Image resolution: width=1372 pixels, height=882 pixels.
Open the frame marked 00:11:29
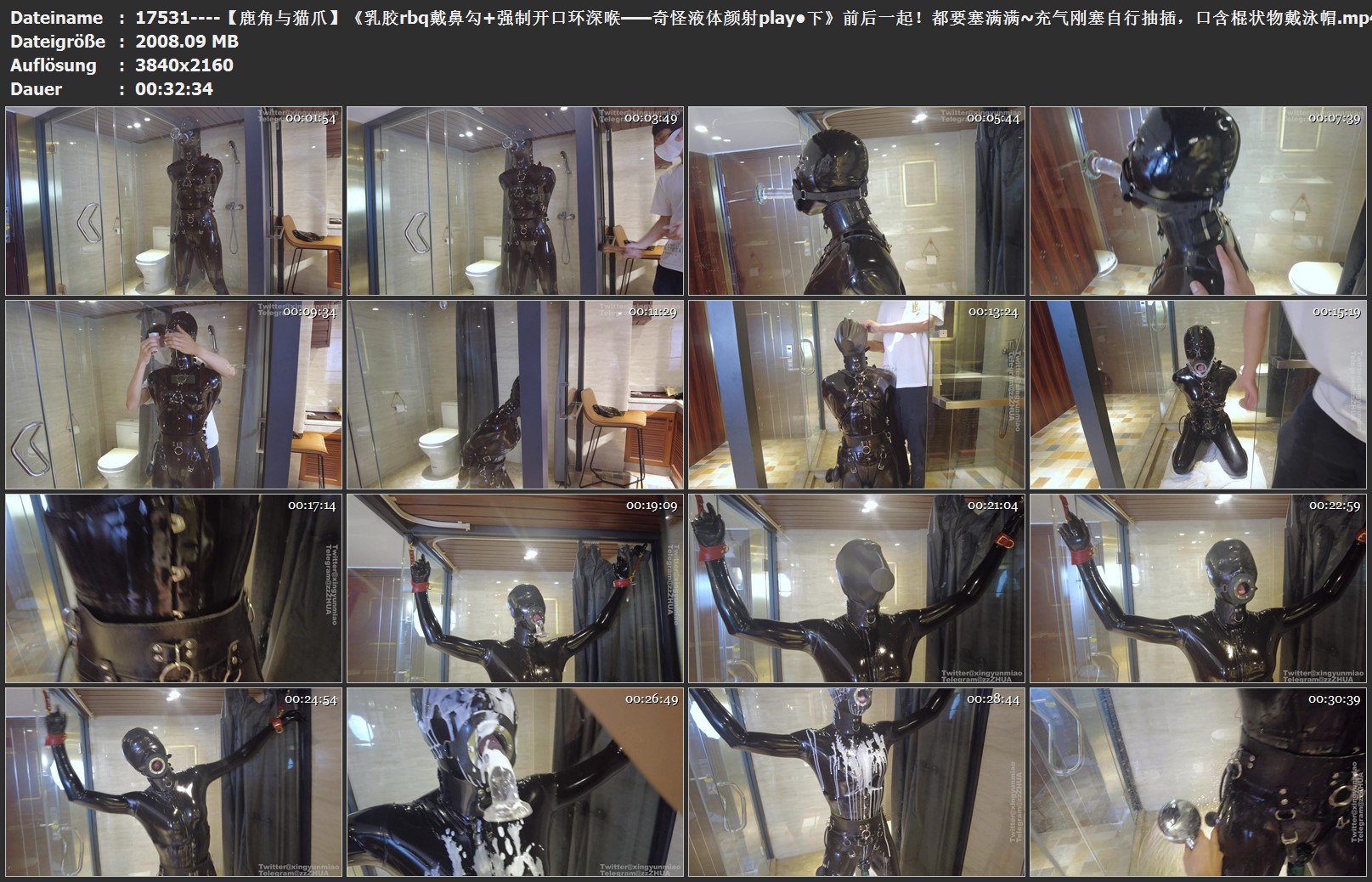click(515, 394)
